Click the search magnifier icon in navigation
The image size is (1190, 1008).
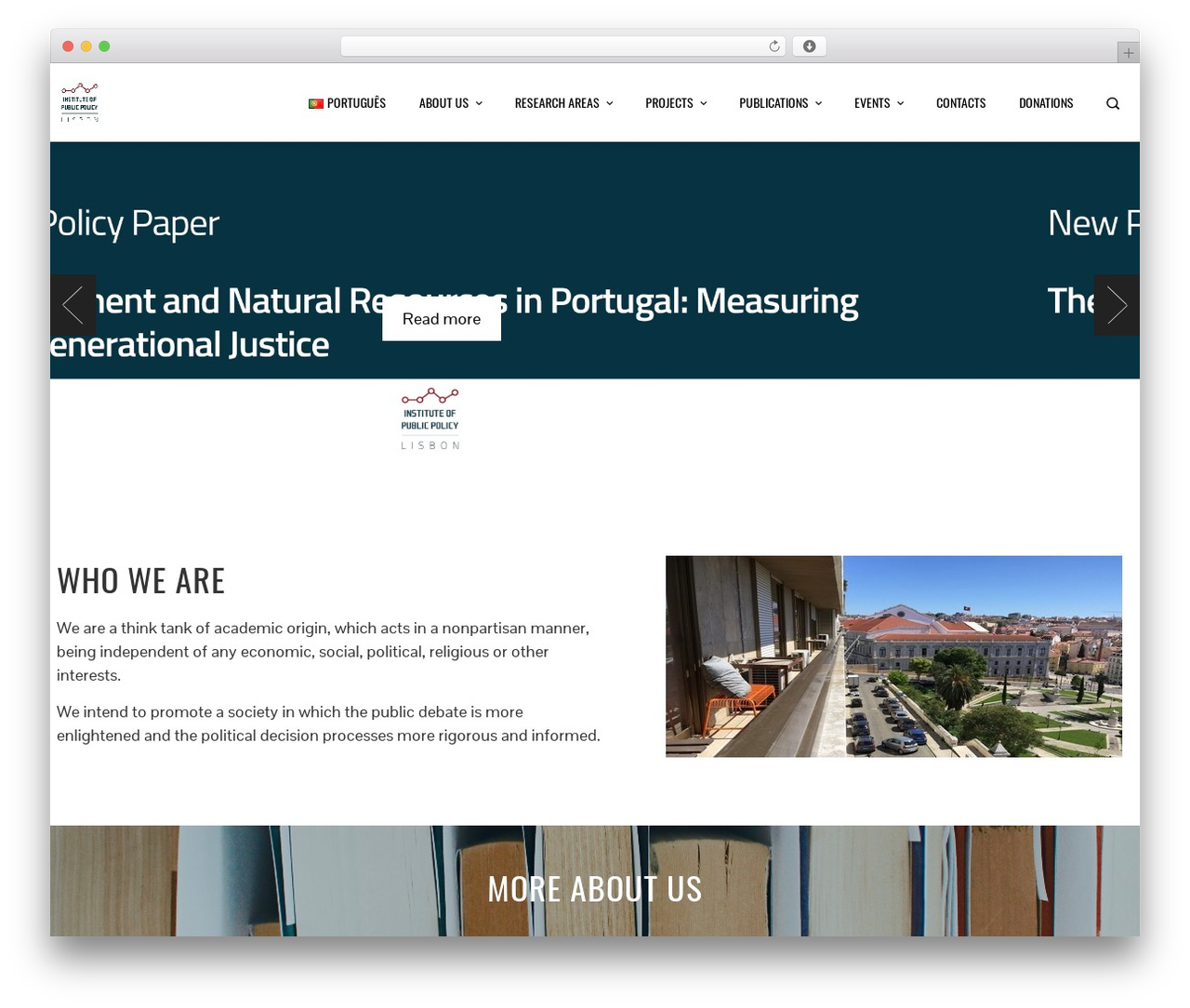click(x=1112, y=103)
